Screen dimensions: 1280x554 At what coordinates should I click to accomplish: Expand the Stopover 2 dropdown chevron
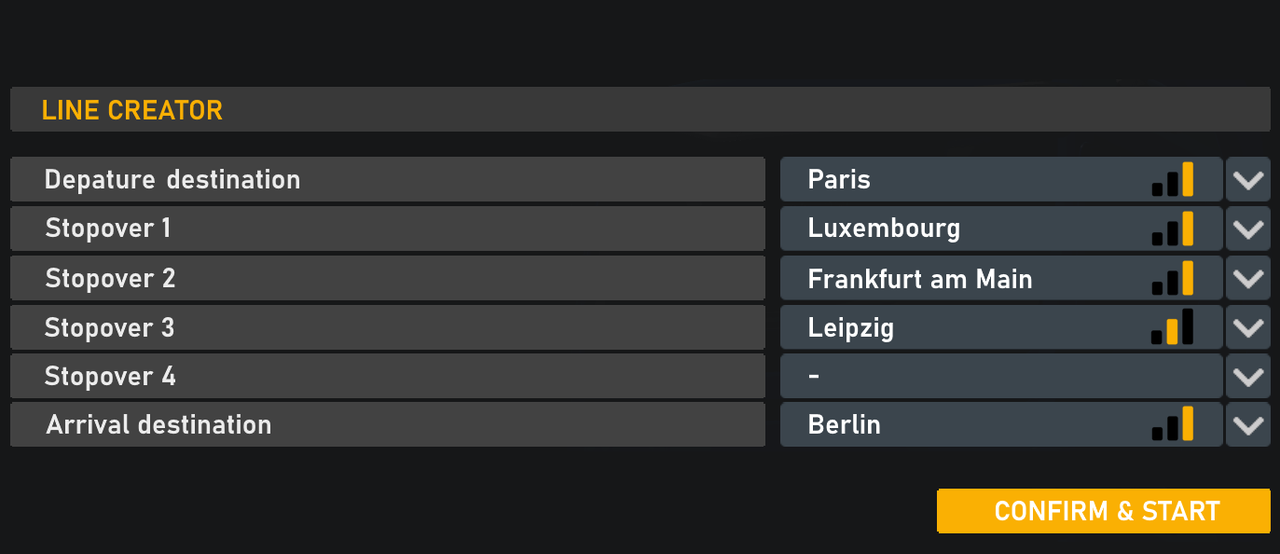coord(1248,278)
